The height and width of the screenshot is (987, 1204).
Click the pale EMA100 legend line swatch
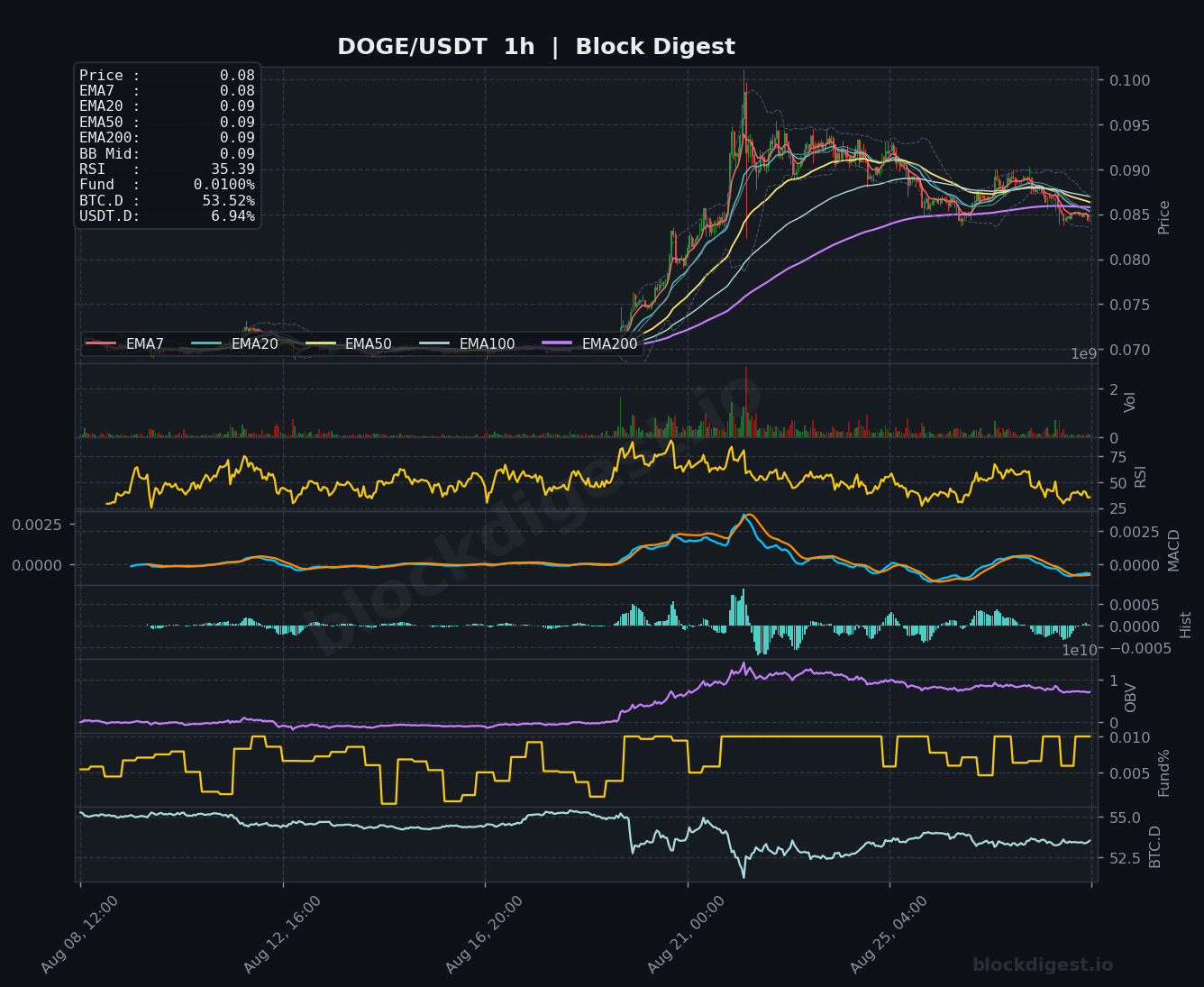[435, 344]
